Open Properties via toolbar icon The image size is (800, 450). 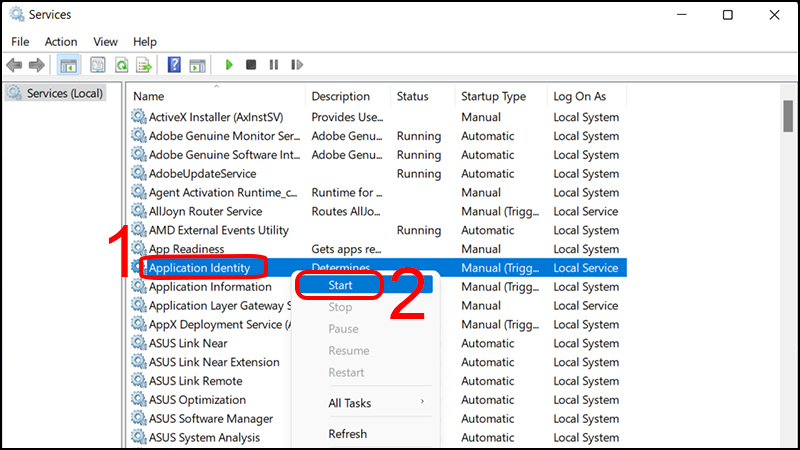(98, 65)
